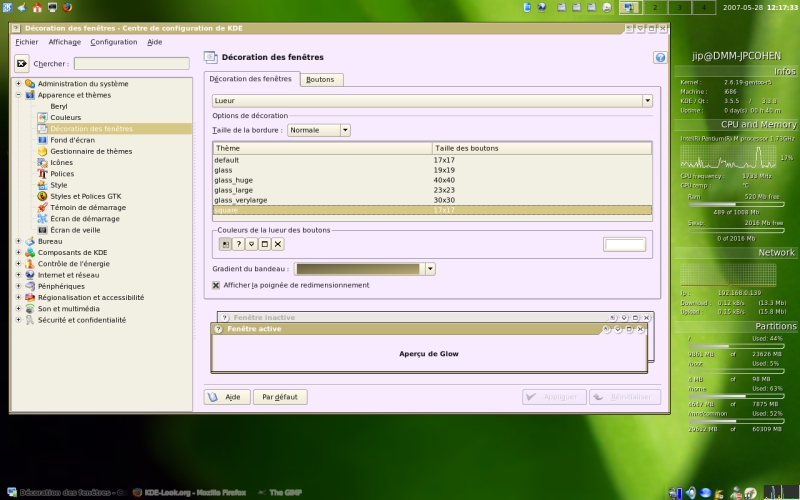Select the glass_huge theme row
Screen dimensions: 800x500
point(432,180)
